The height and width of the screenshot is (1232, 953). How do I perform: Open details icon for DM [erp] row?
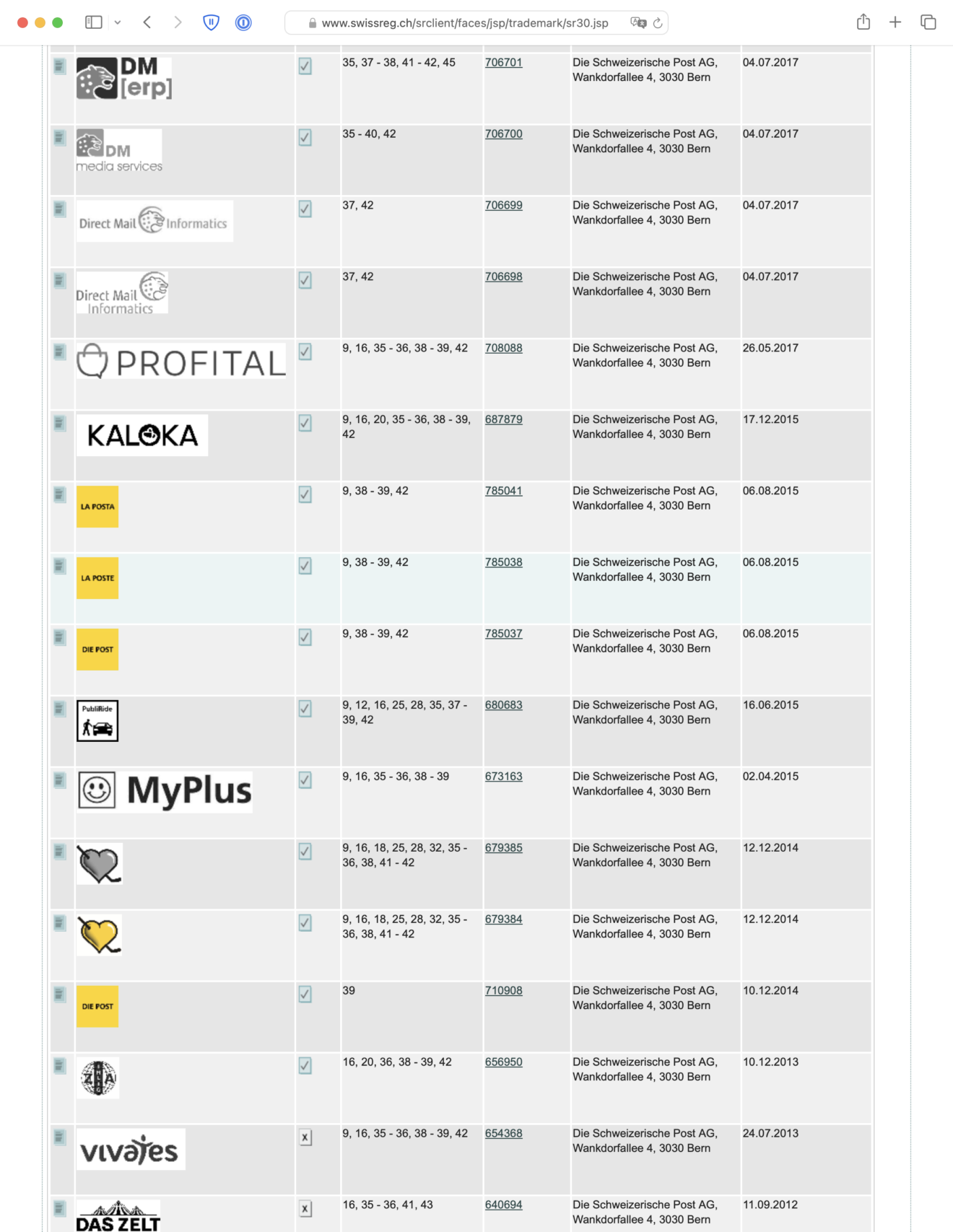60,66
